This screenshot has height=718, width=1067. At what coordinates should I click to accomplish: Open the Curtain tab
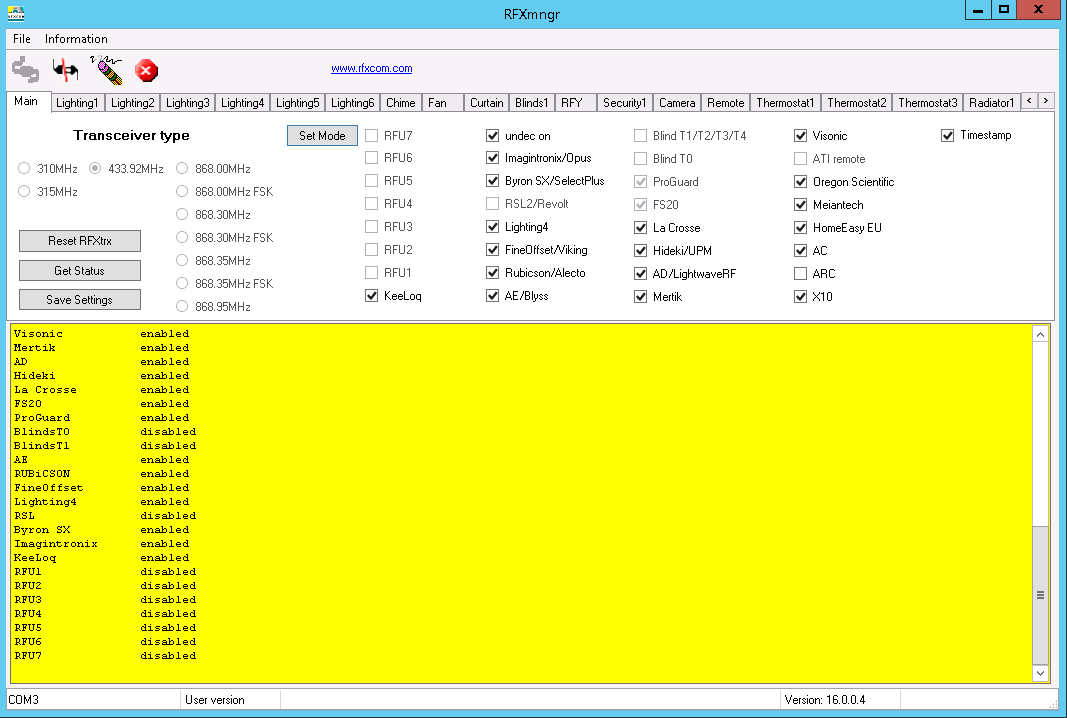(487, 103)
